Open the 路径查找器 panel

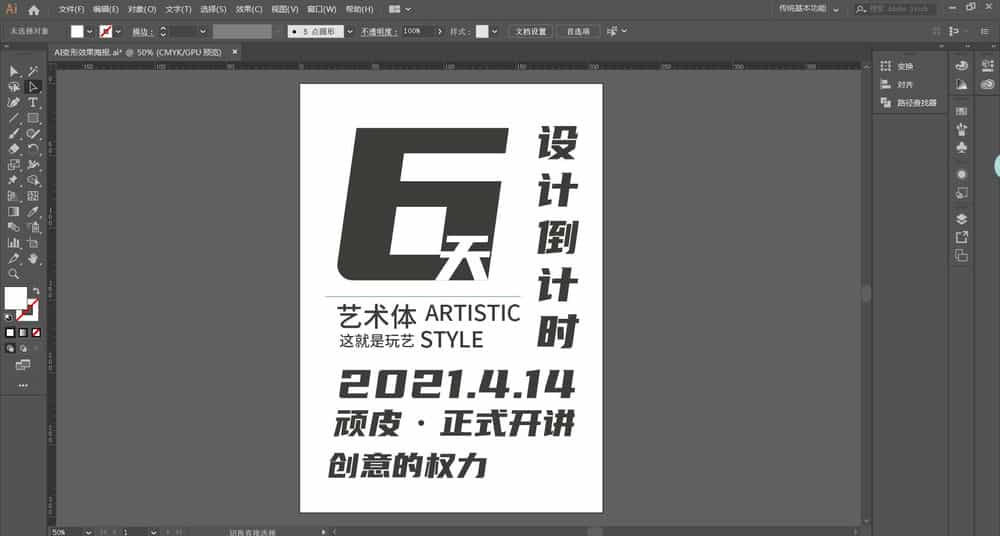point(909,103)
